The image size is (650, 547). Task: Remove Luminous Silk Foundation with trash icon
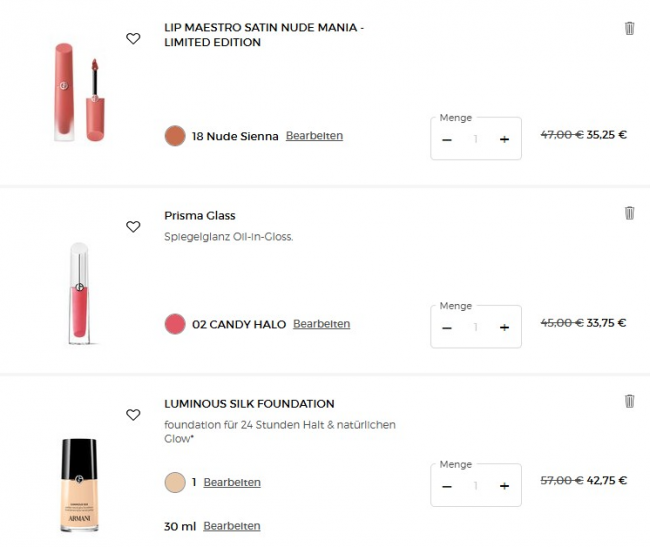629,401
